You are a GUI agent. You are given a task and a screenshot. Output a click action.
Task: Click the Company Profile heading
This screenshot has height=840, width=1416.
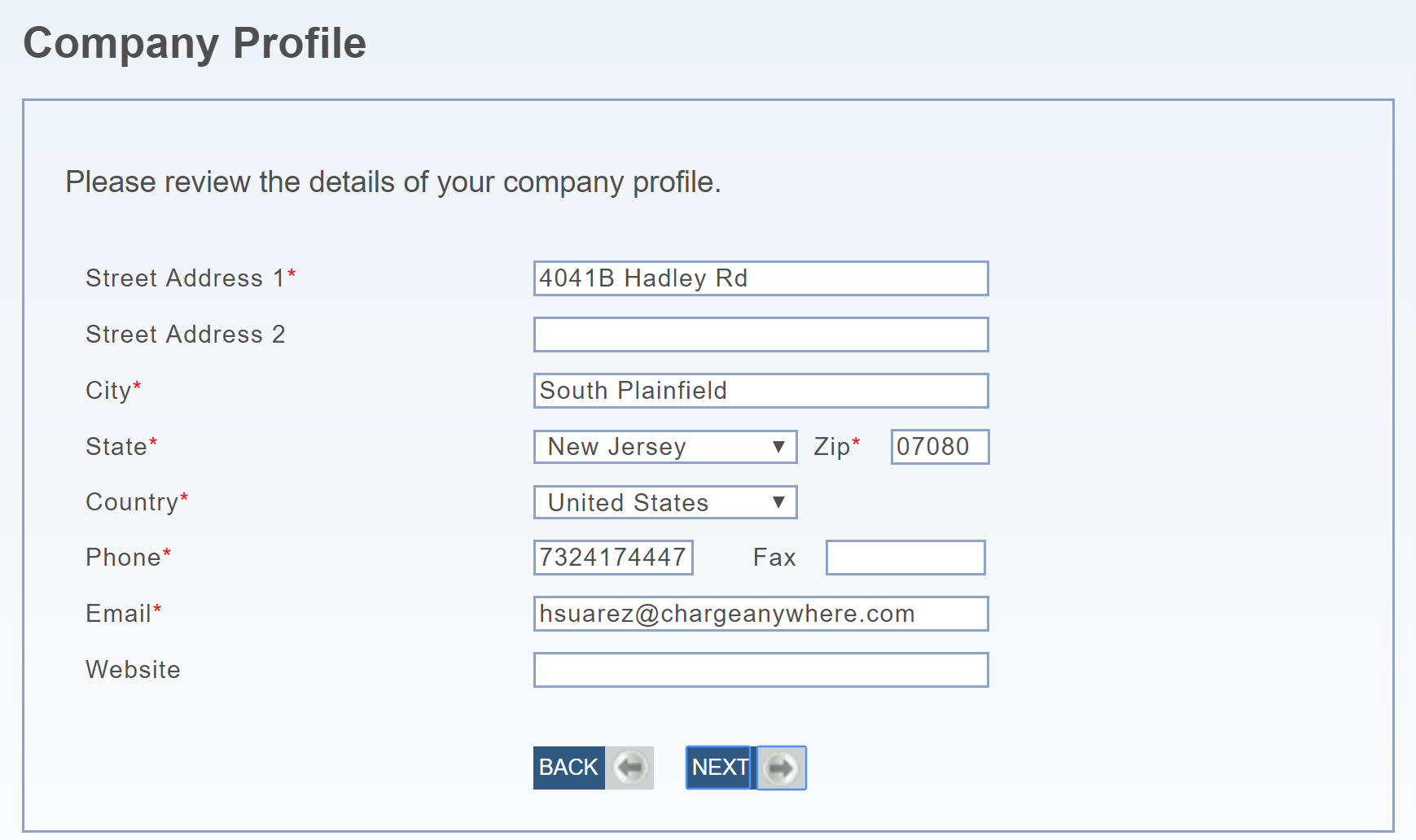(x=195, y=43)
